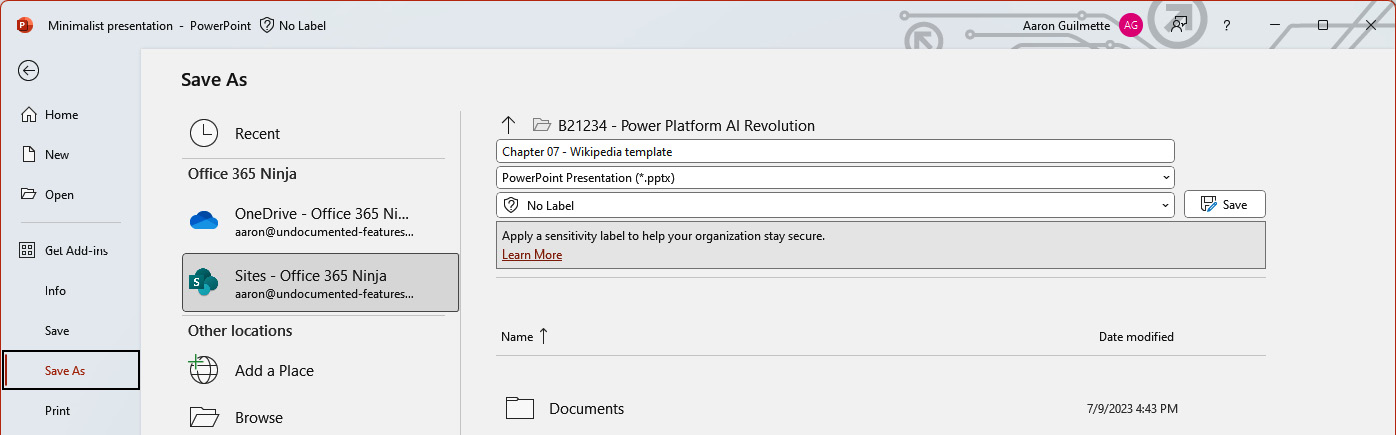Go up one folder level arrow
Image resolution: width=1396 pixels, height=435 pixels.
point(508,125)
